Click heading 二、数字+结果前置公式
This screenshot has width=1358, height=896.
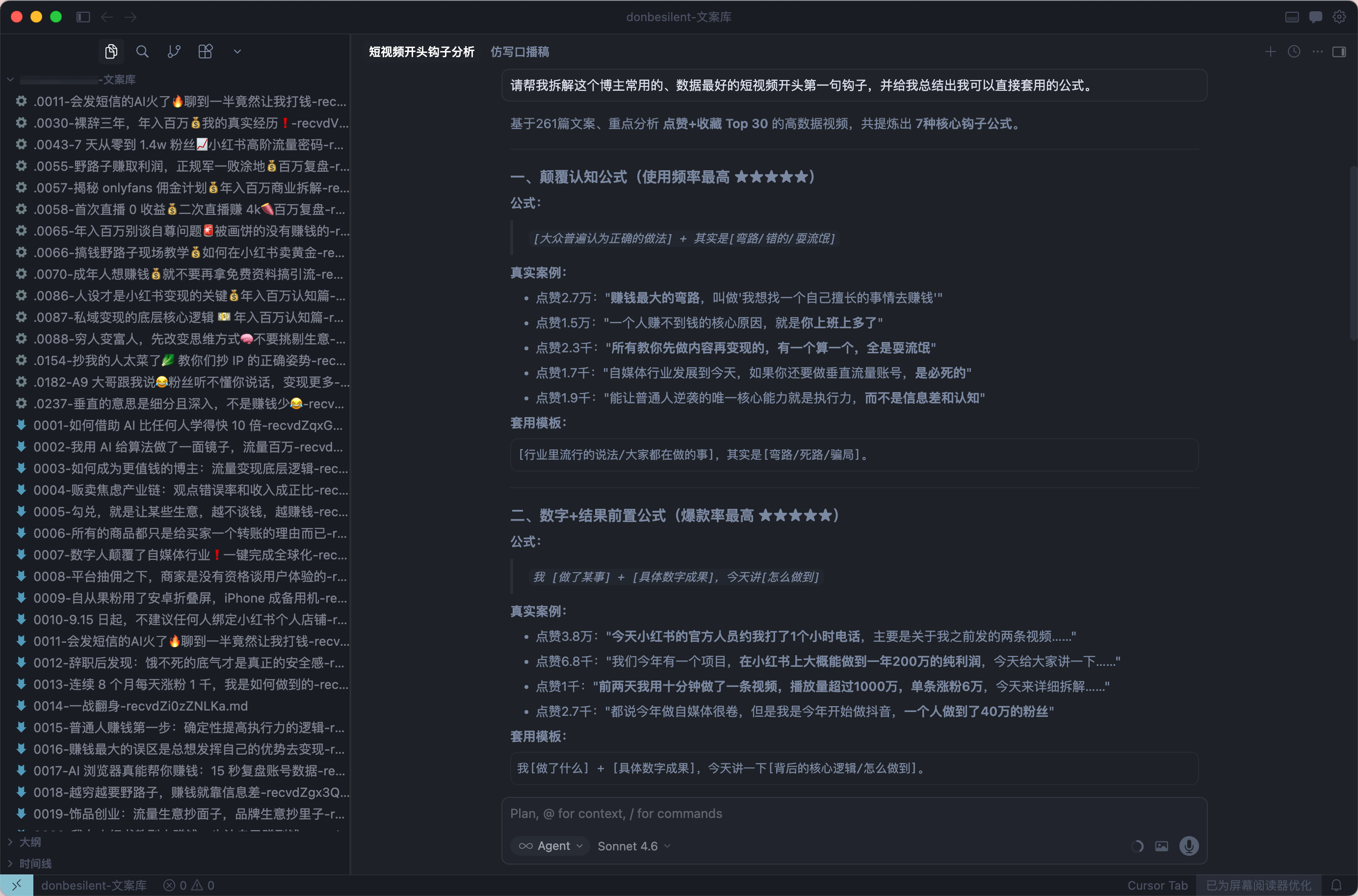tap(675, 515)
